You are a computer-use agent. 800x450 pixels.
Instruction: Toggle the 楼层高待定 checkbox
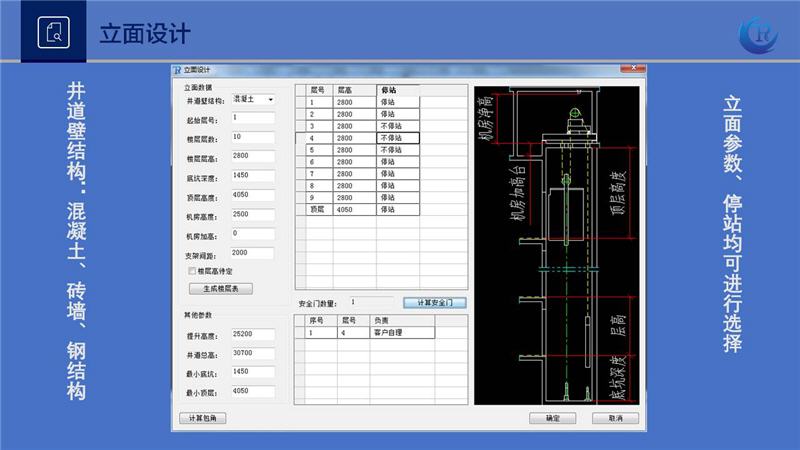pyautogui.click(x=193, y=271)
